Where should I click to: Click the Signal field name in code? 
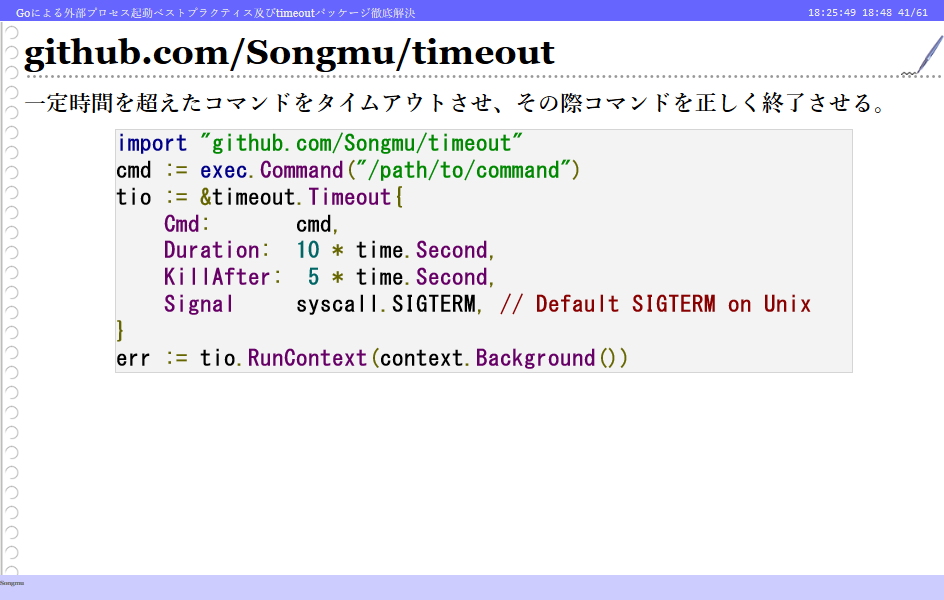coord(199,305)
